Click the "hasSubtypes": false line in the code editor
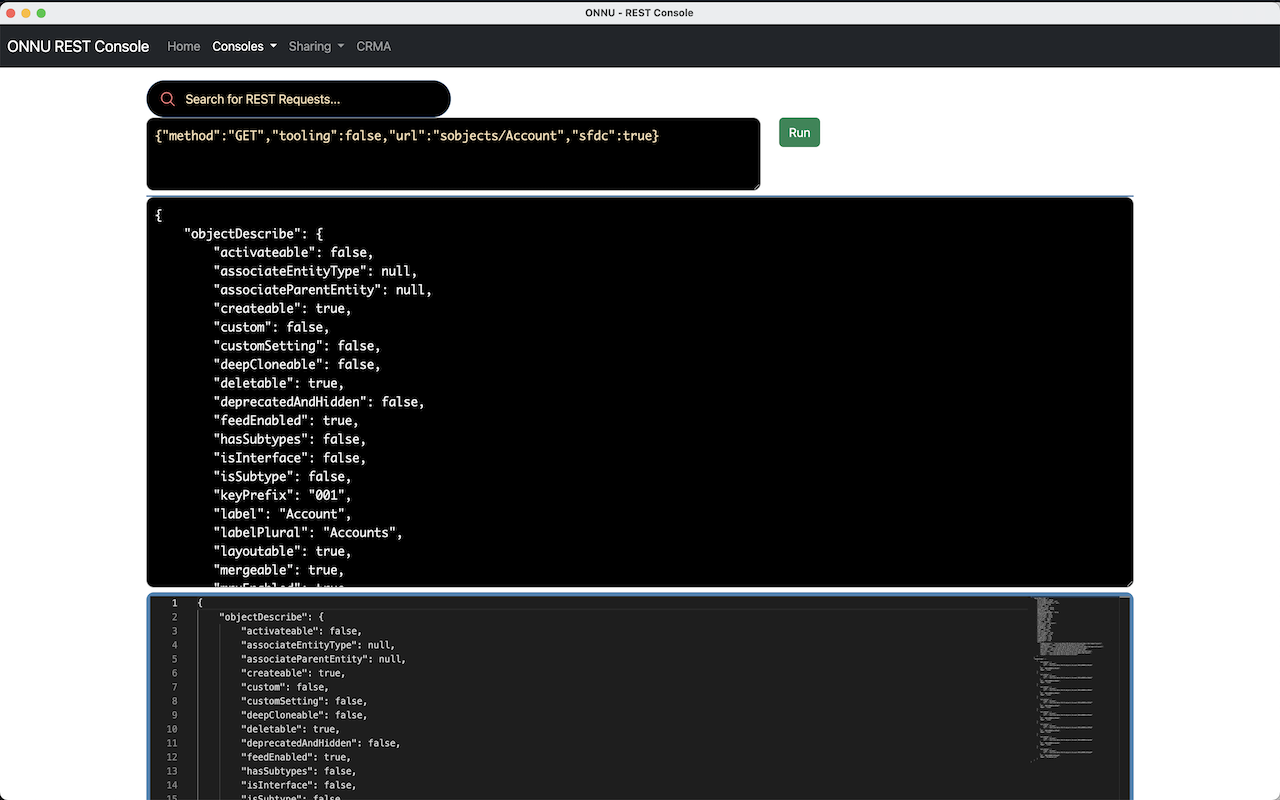The height and width of the screenshot is (800, 1280). tap(298, 771)
